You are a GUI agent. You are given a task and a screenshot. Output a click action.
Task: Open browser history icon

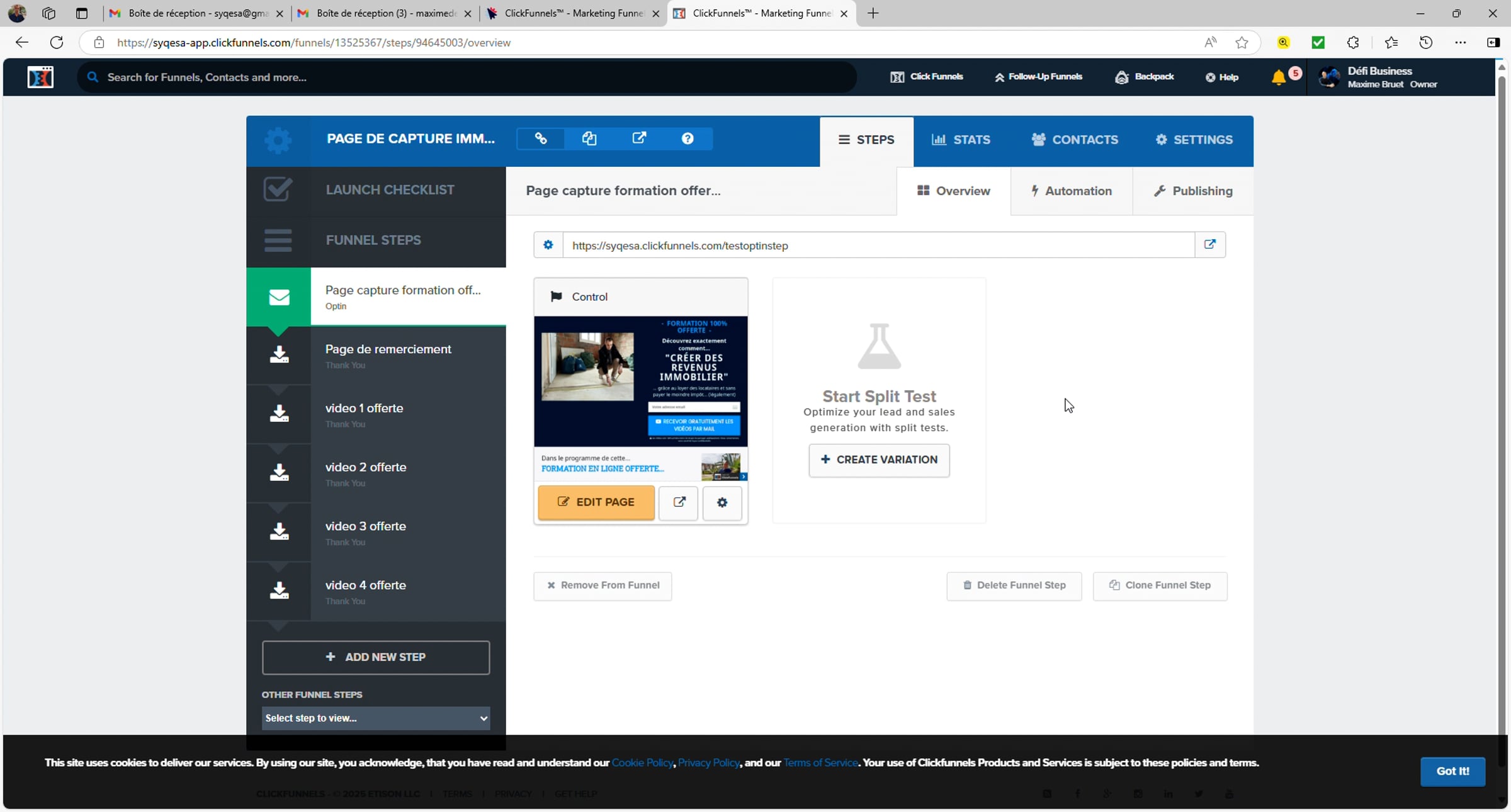pos(1426,42)
